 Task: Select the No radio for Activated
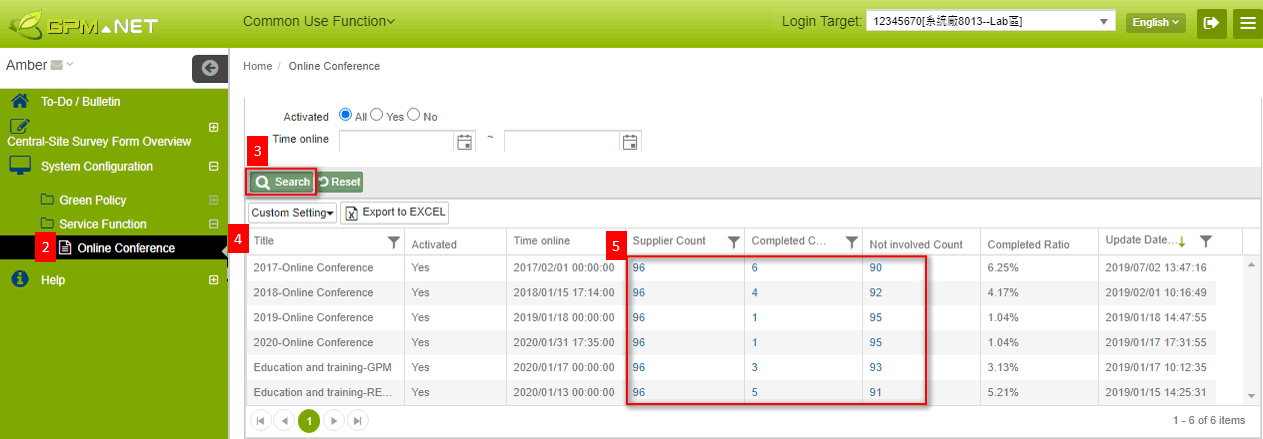pos(413,116)
